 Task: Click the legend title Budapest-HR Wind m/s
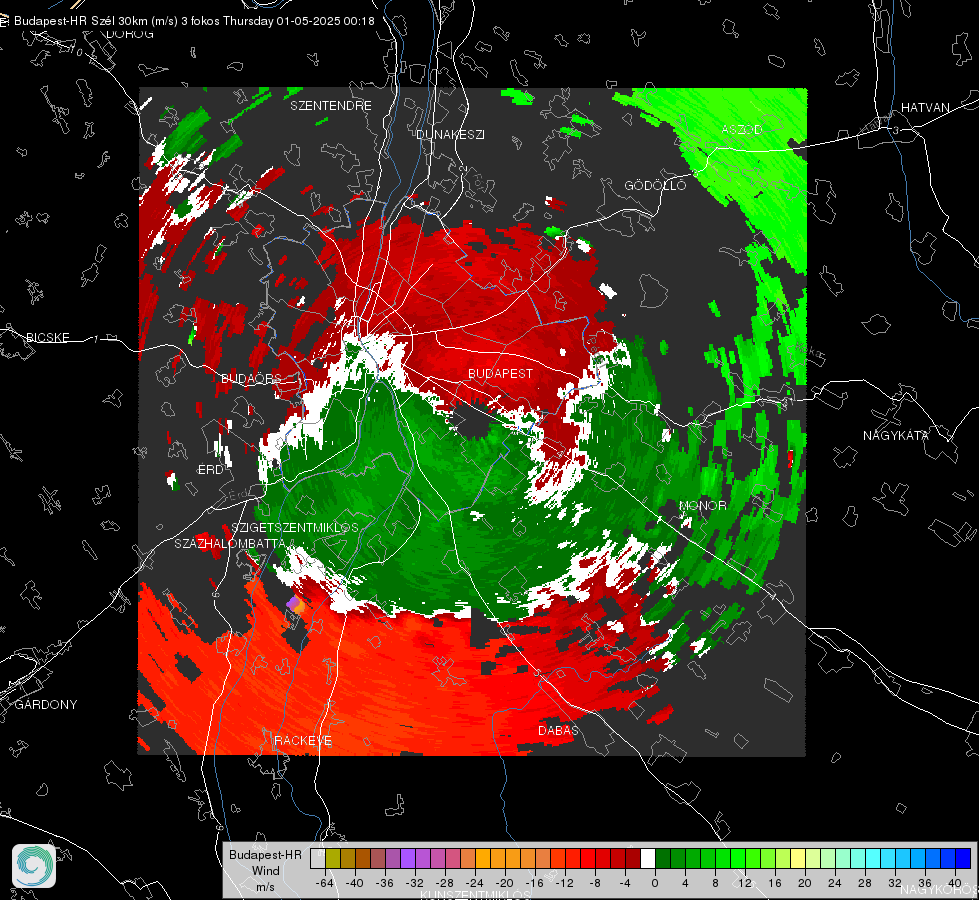click(265, 871)
